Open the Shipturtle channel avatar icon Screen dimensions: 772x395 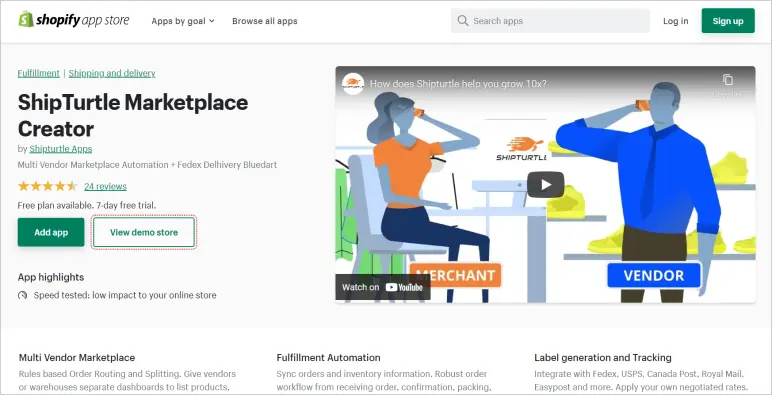click(x=353, y=84)
